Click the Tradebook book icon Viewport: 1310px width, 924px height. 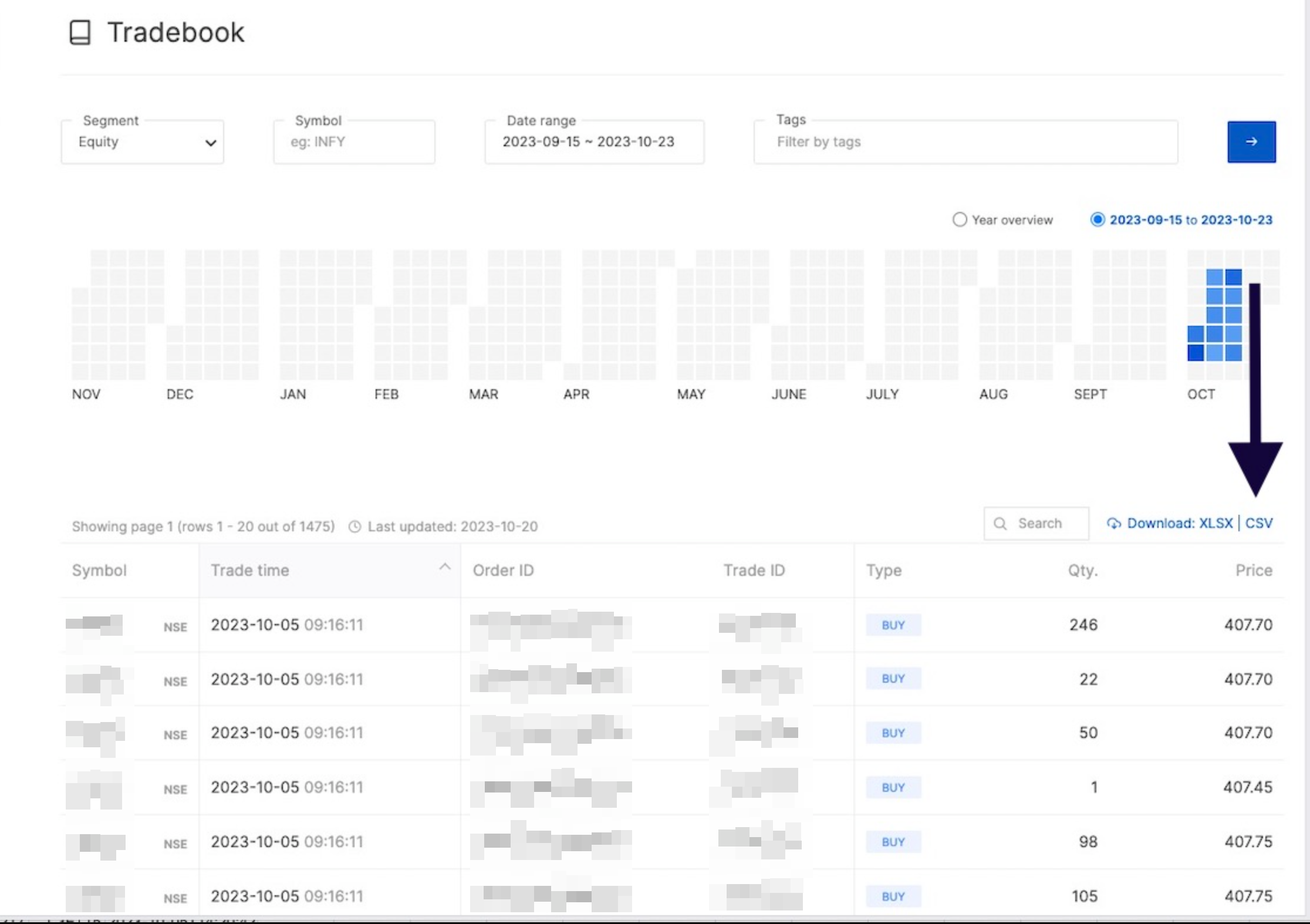80,32
